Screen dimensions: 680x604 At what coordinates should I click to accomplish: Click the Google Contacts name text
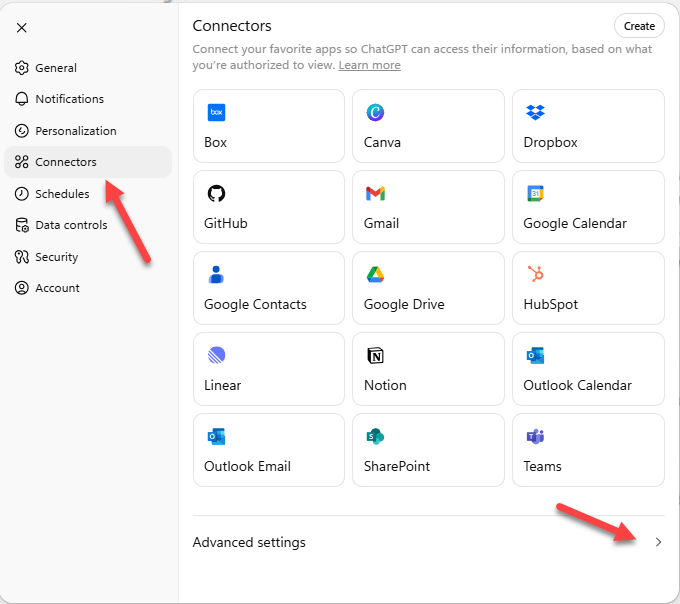coord(255,305)
